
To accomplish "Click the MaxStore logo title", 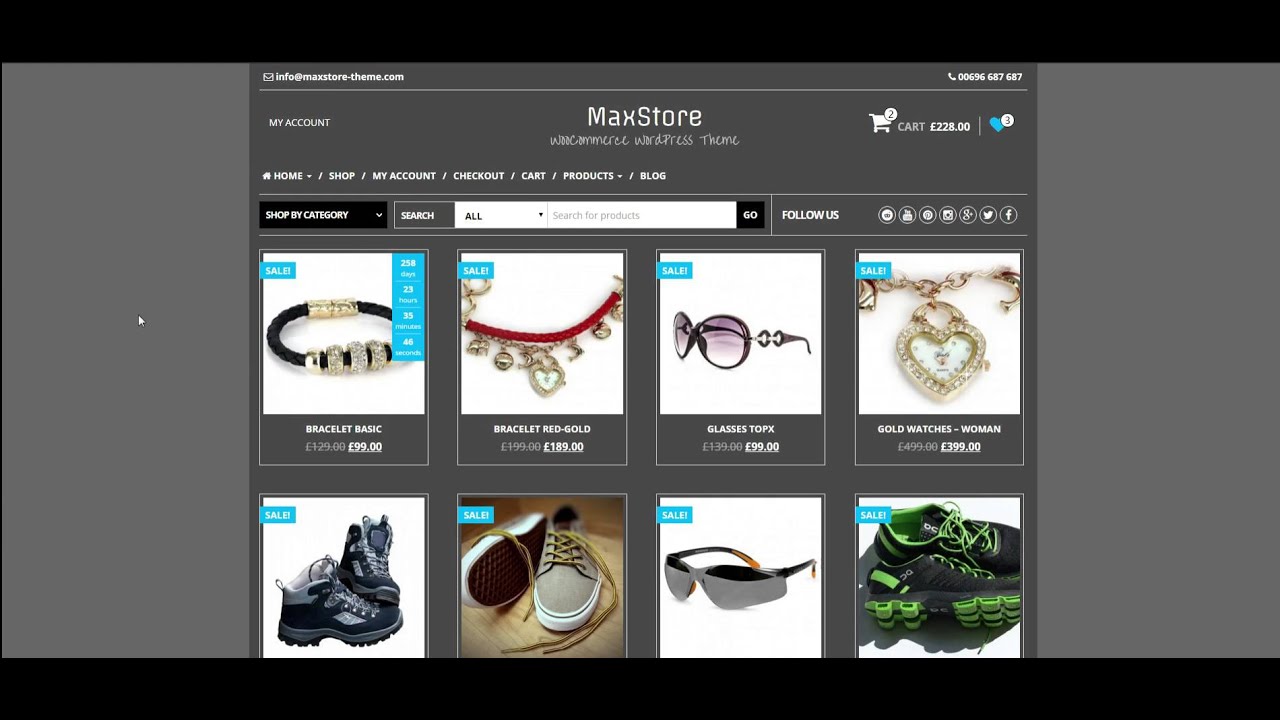I will click(645, 116).
